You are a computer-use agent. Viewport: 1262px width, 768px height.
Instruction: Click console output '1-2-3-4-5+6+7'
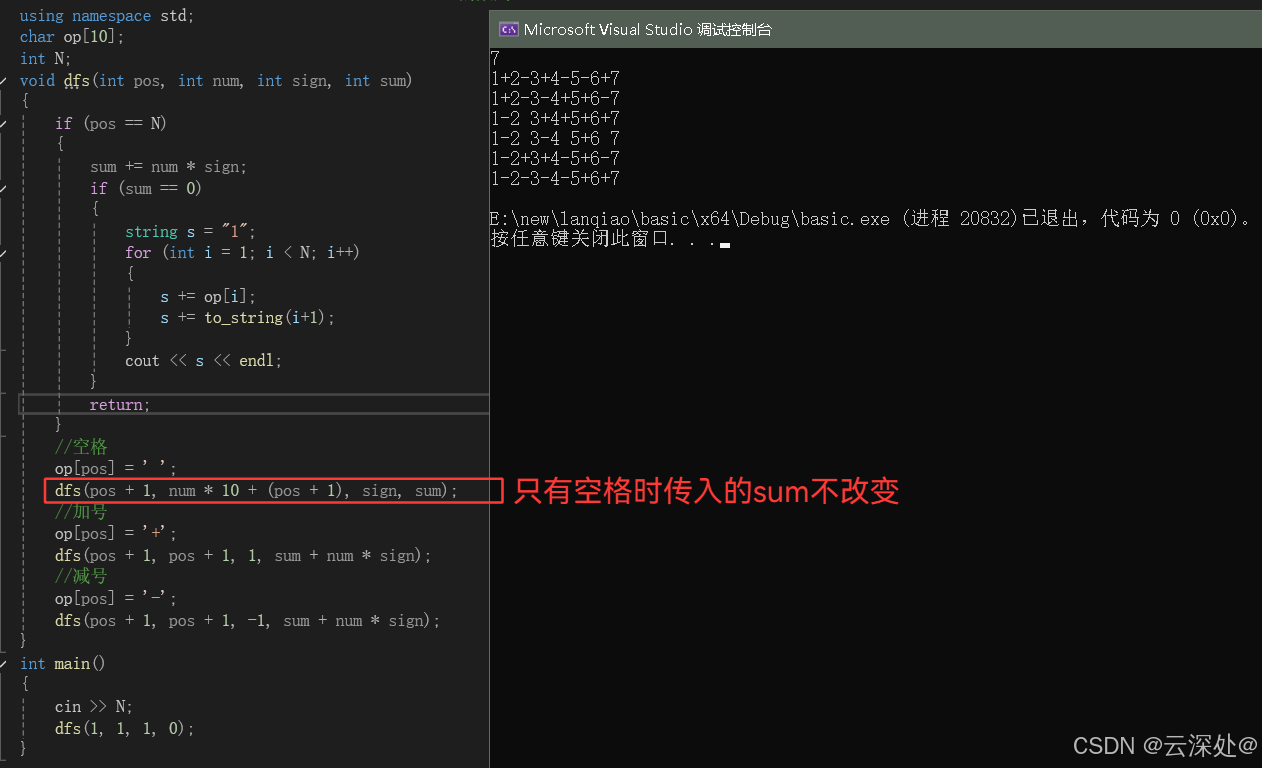tap(555, 178)
